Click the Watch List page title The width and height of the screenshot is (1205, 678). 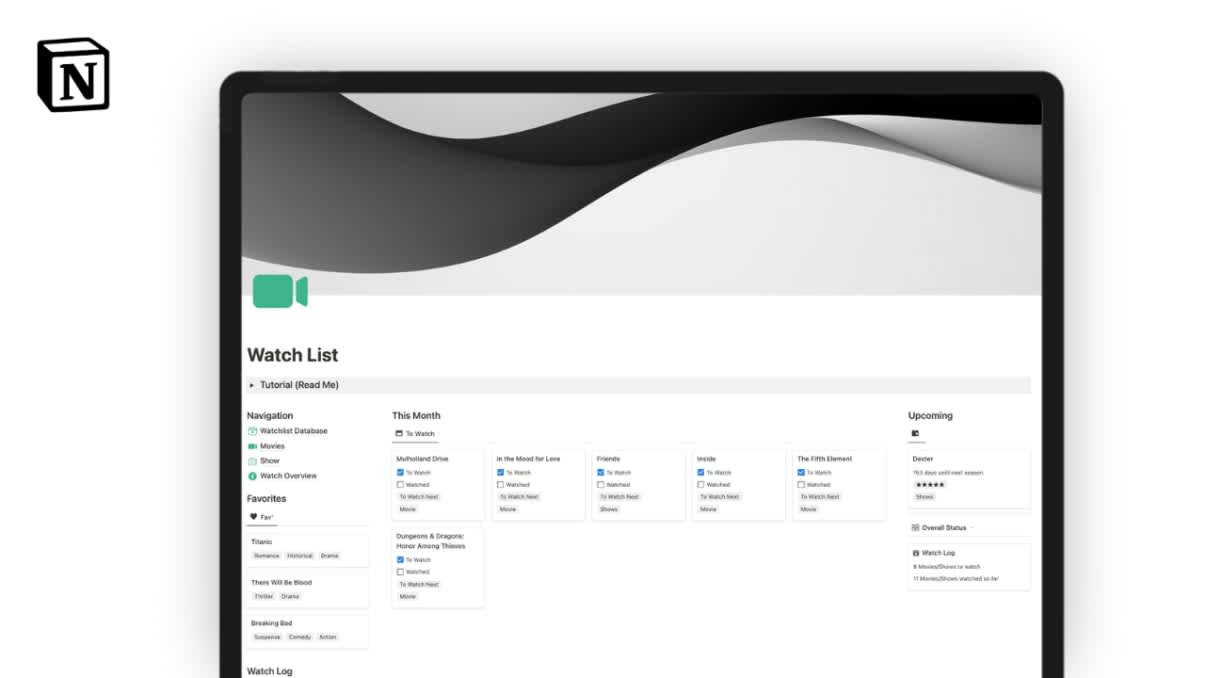click(293, 355)
